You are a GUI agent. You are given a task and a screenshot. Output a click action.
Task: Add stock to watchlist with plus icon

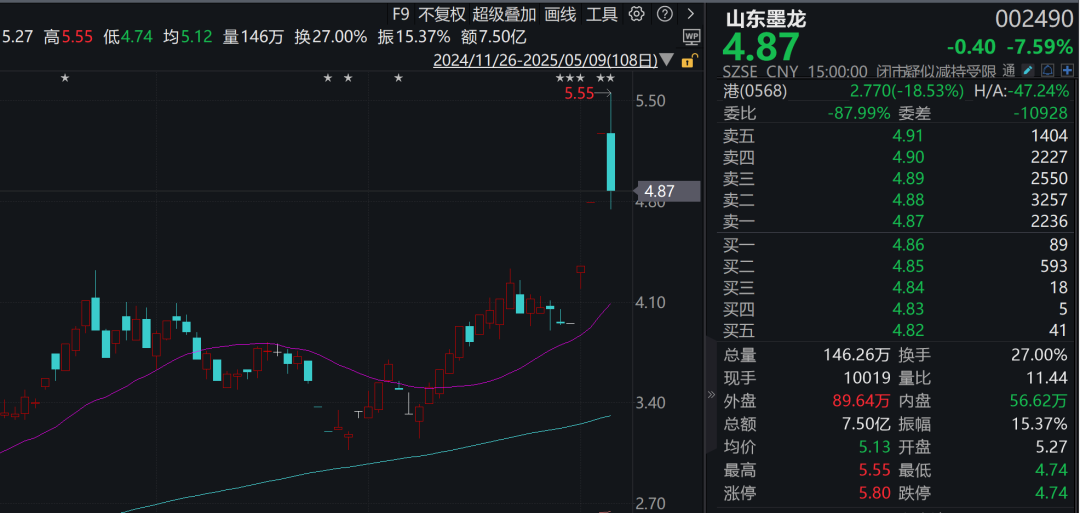(x=1068, y=70)
